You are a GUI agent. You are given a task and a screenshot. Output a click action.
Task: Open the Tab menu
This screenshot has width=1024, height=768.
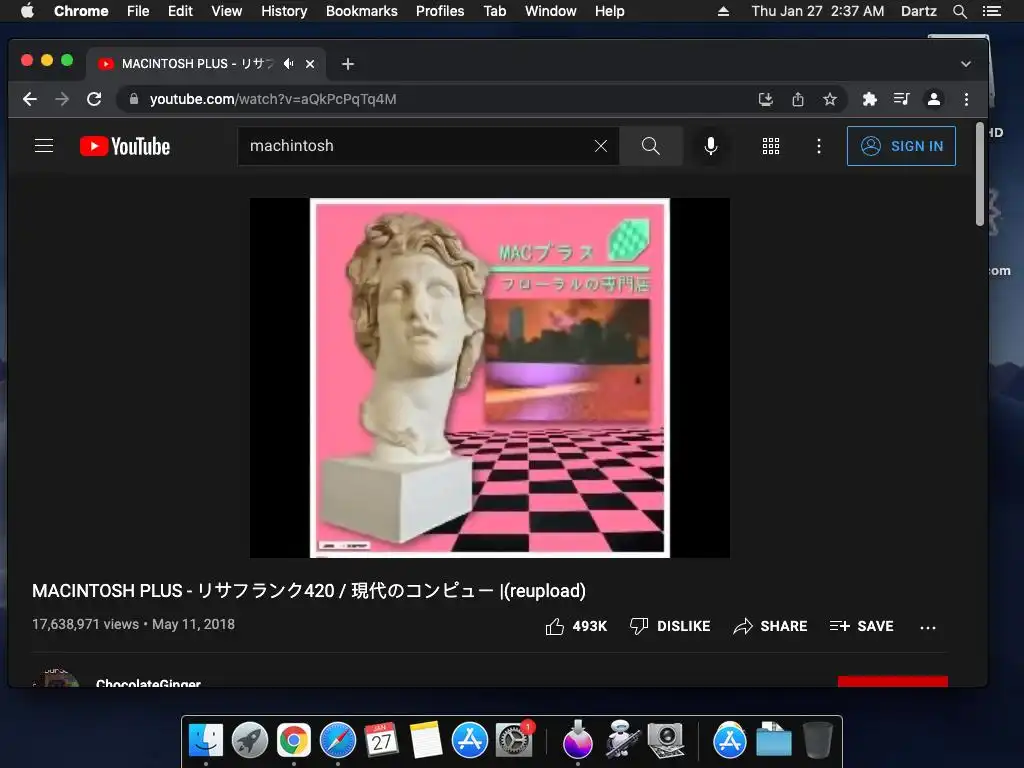[494, 11]
